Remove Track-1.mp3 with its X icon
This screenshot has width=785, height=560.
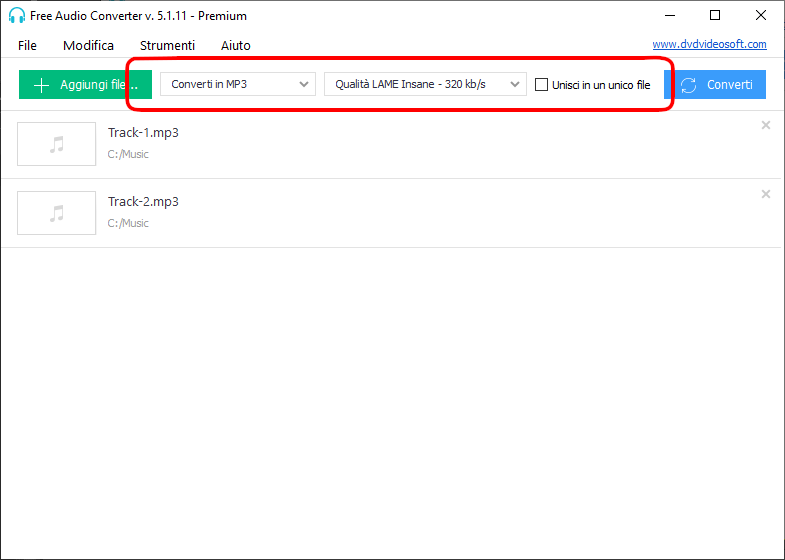765,125
